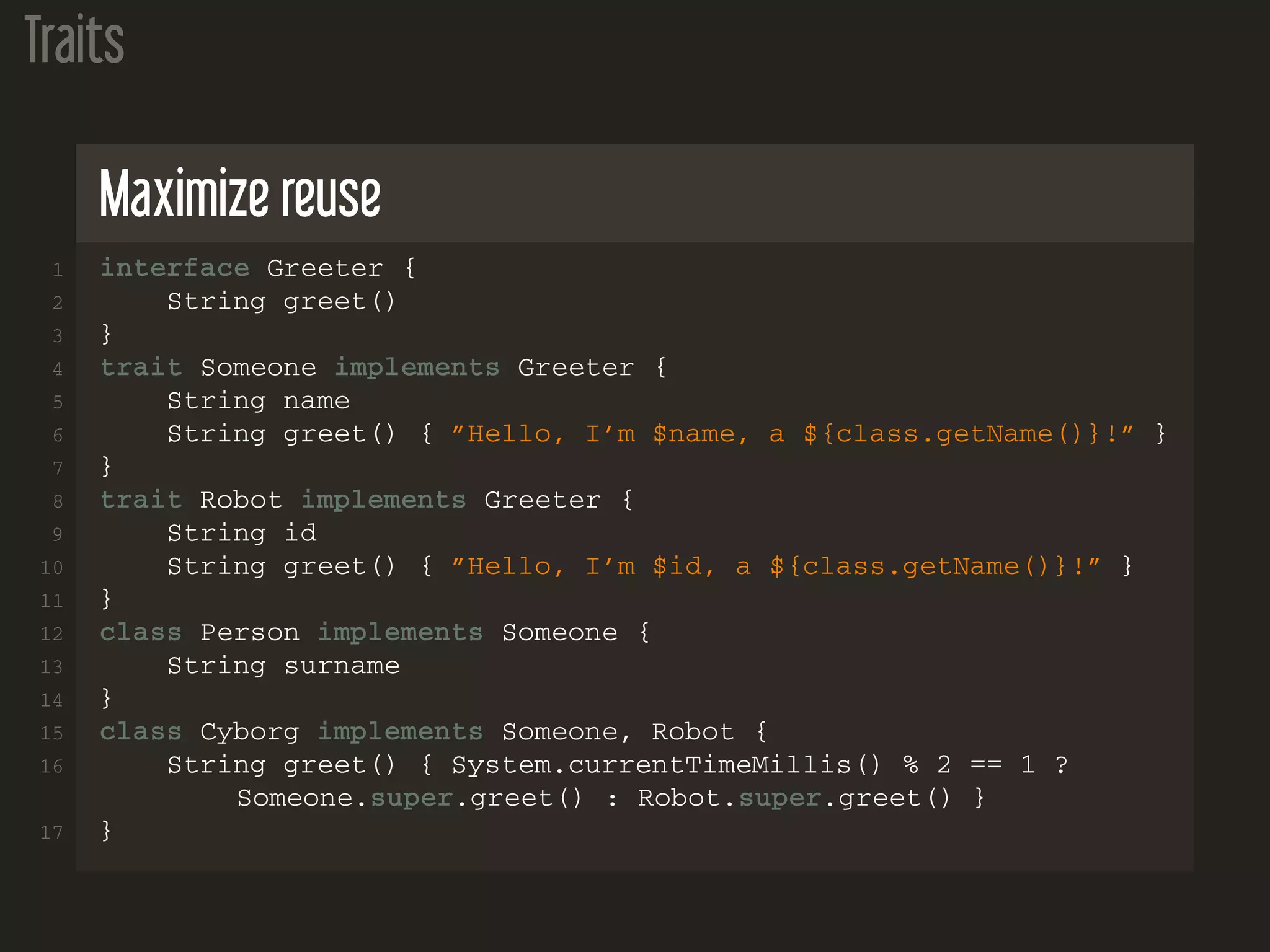Click the 'Person' class name on line 12

pyautogui.click(x=250, y=633)
